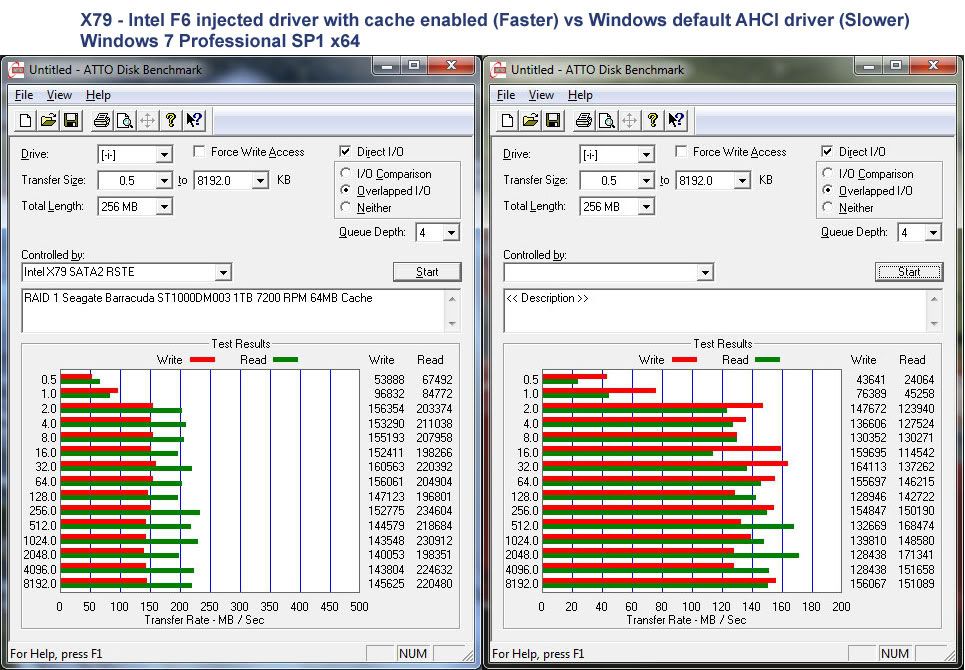Click Start button in left window
Image resolution: width=965 pixels, height=670 pixels.
427,272
